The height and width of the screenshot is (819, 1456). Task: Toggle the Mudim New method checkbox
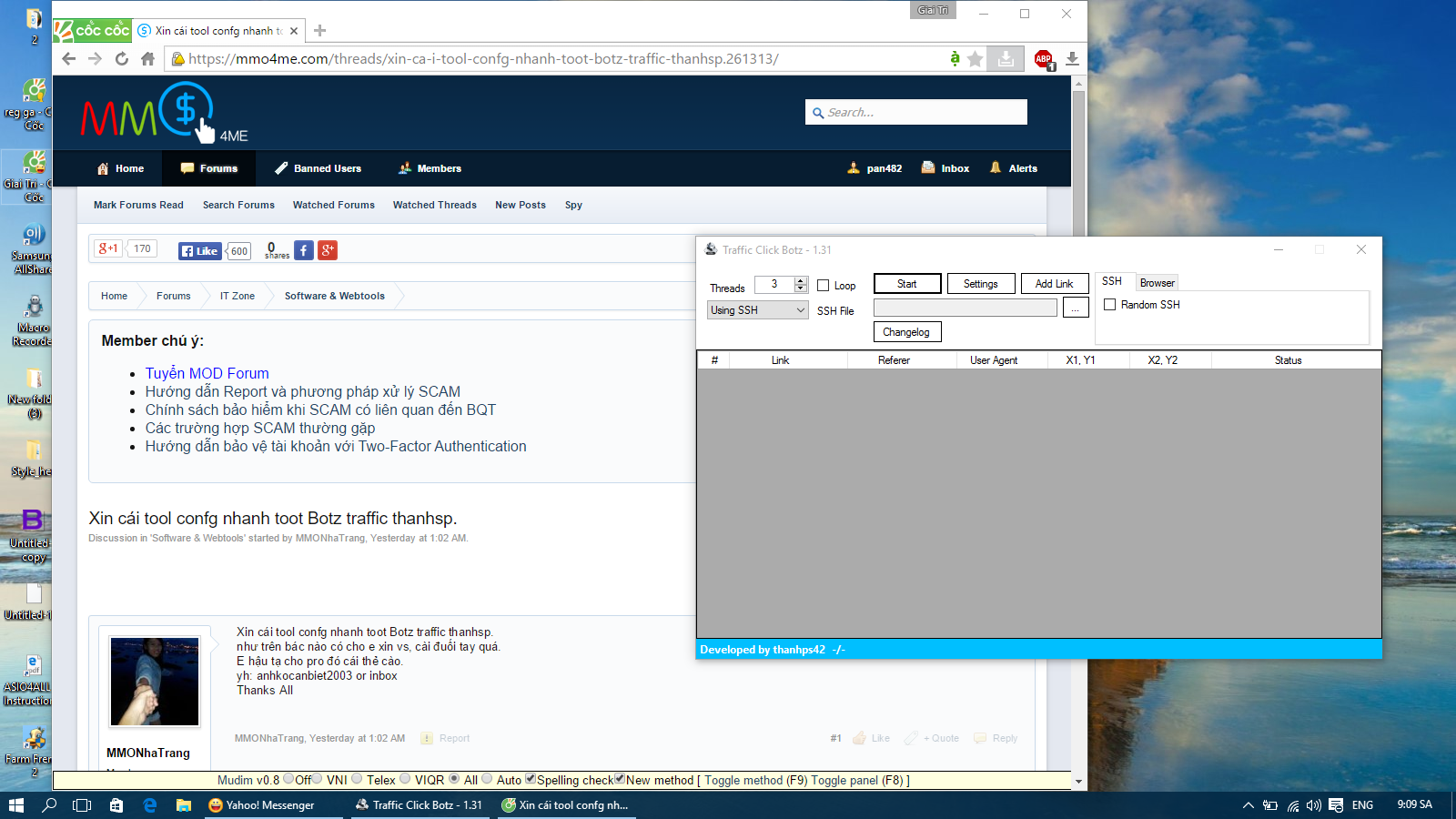pyautogui.click(x=620, y=779)
